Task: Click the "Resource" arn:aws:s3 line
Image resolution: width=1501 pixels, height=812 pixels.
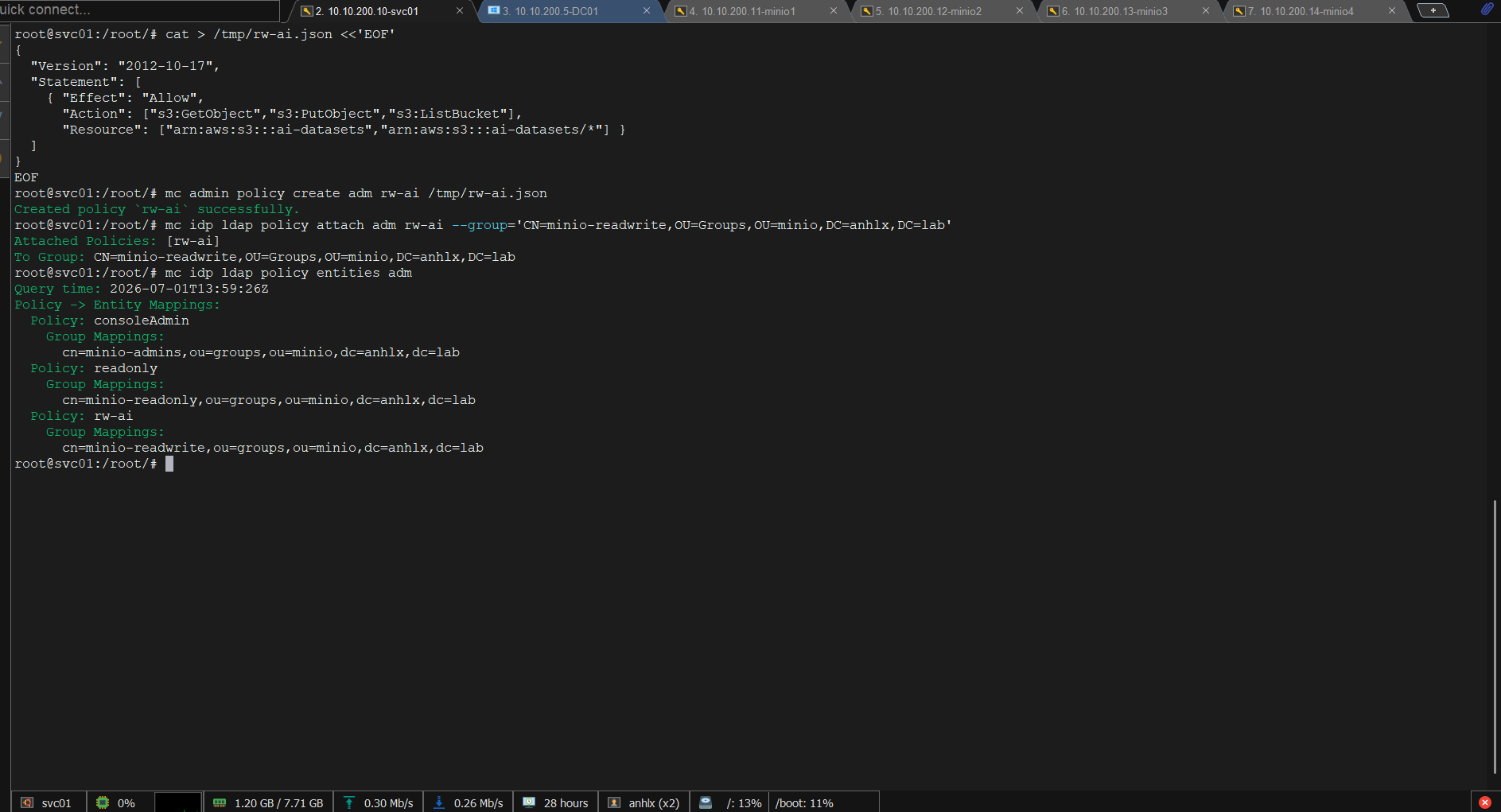Action: tap(344, 130)
